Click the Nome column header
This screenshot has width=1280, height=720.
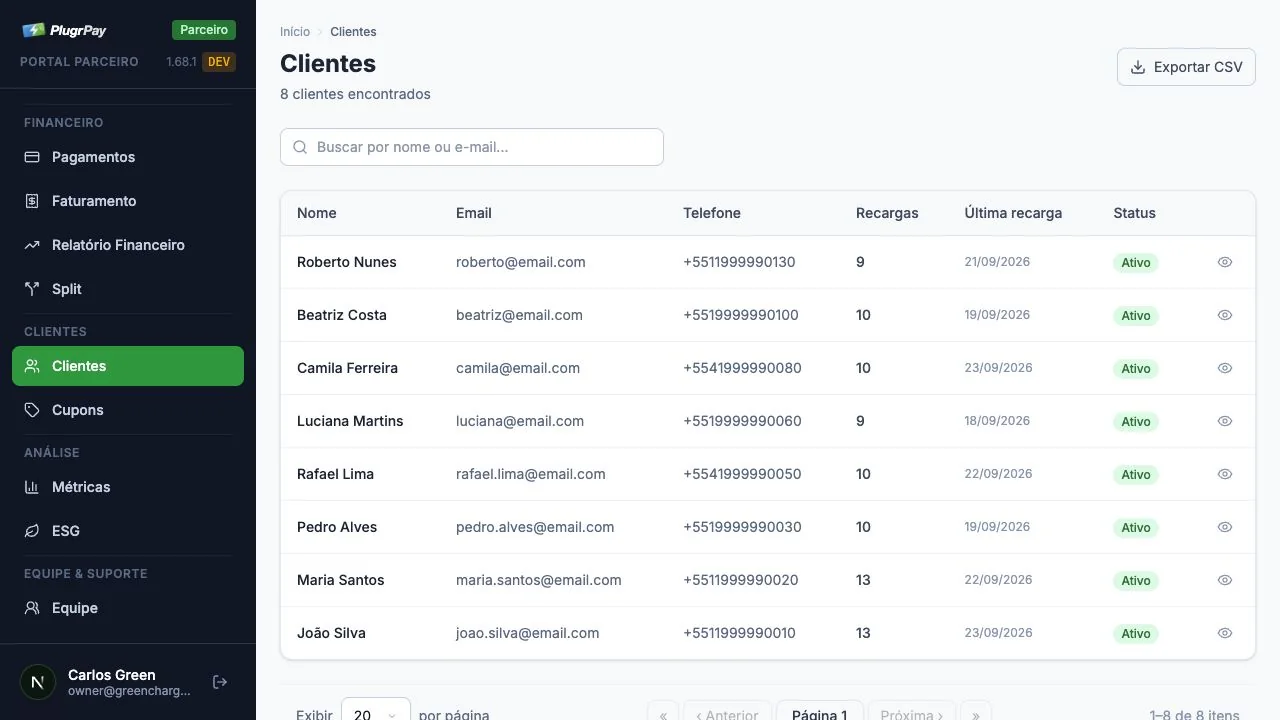pyautogui.click(x=317, y=213)
